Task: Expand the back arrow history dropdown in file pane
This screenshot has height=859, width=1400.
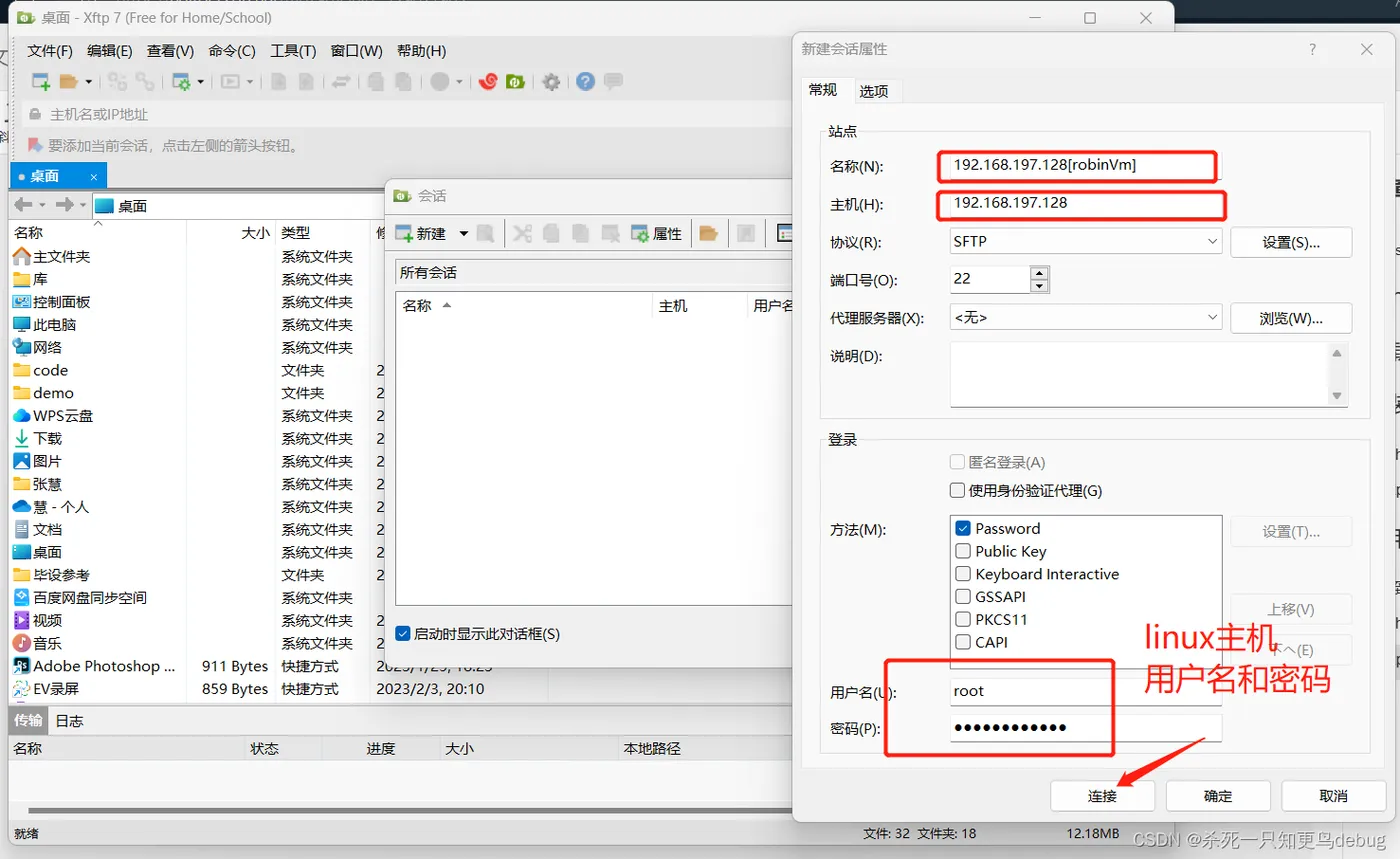Action: point(41,205)
